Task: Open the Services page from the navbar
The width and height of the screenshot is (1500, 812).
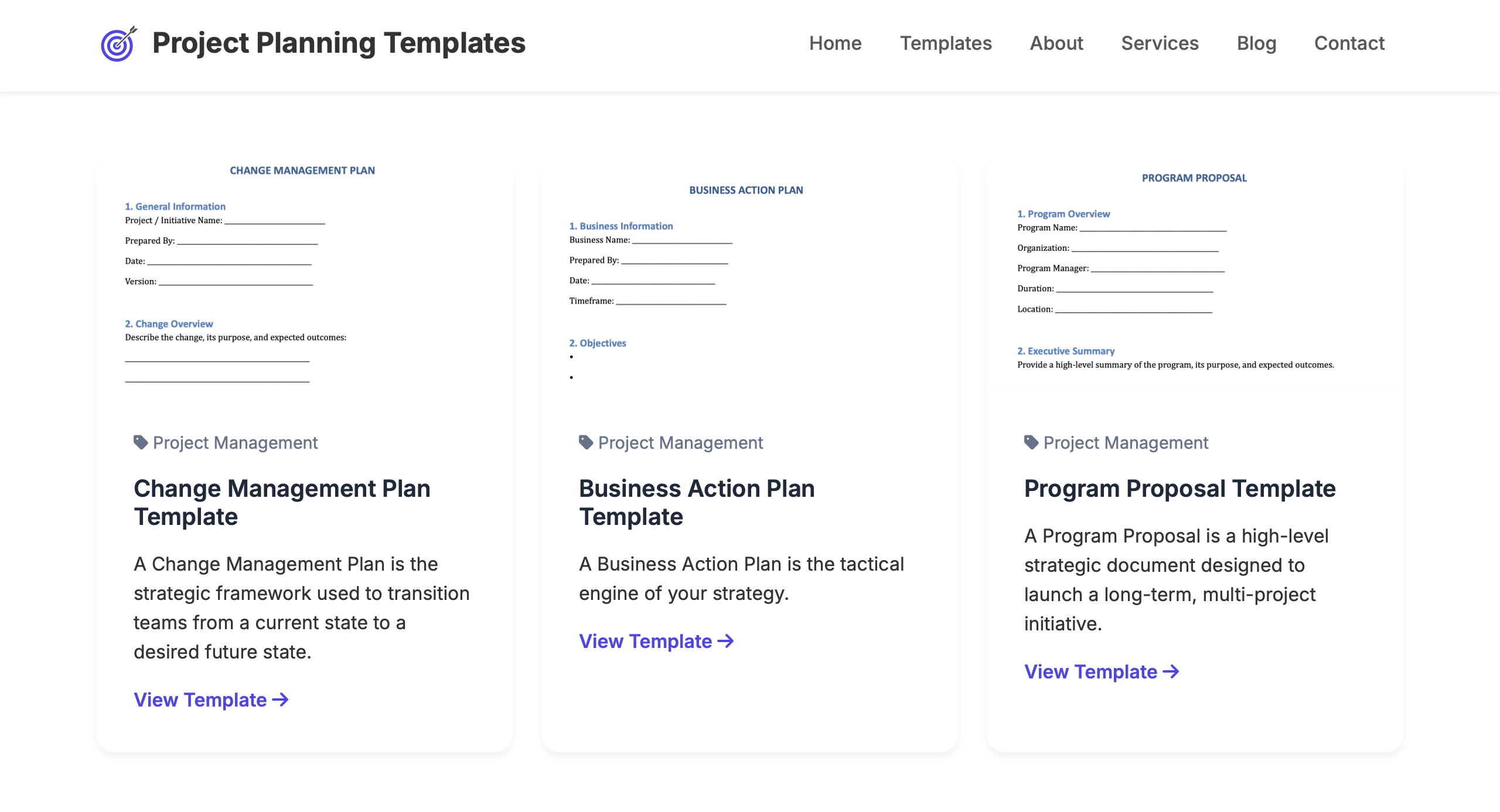Action: 1159,43
